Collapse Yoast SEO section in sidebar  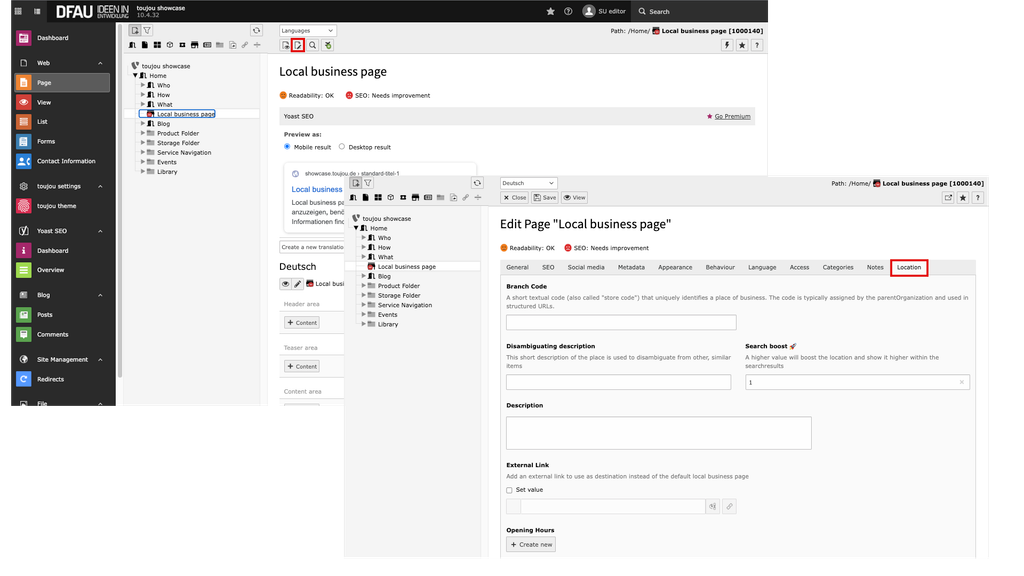[x=100, y=231]
